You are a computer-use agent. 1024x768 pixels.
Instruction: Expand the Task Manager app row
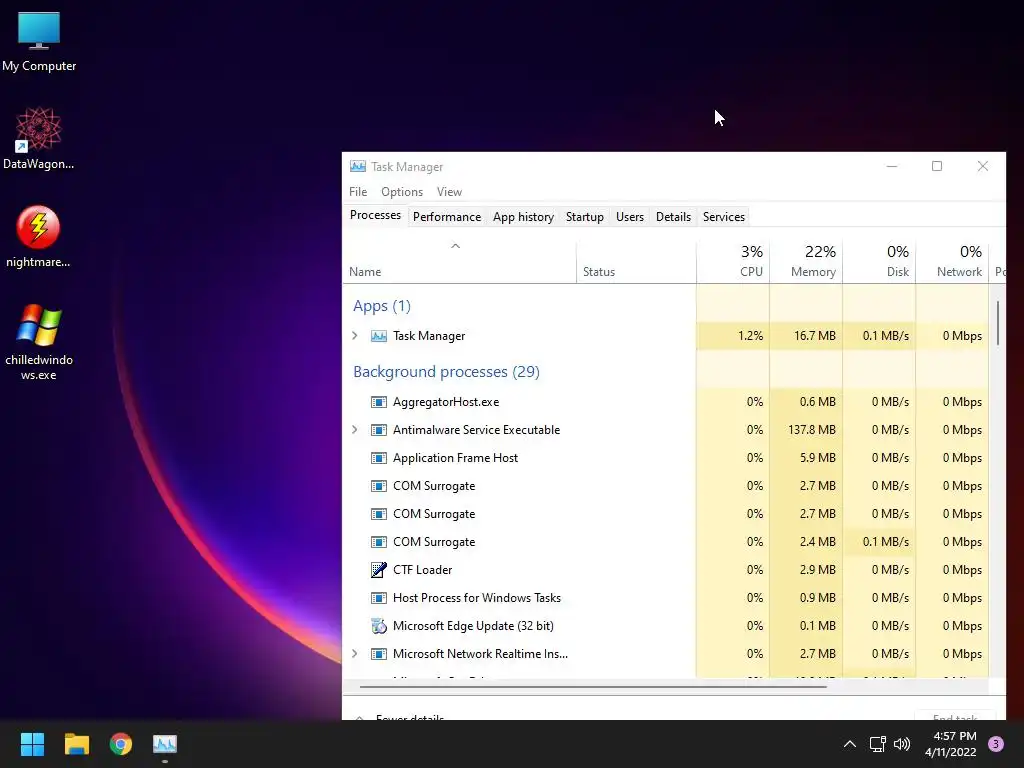(x=355, y=336)
